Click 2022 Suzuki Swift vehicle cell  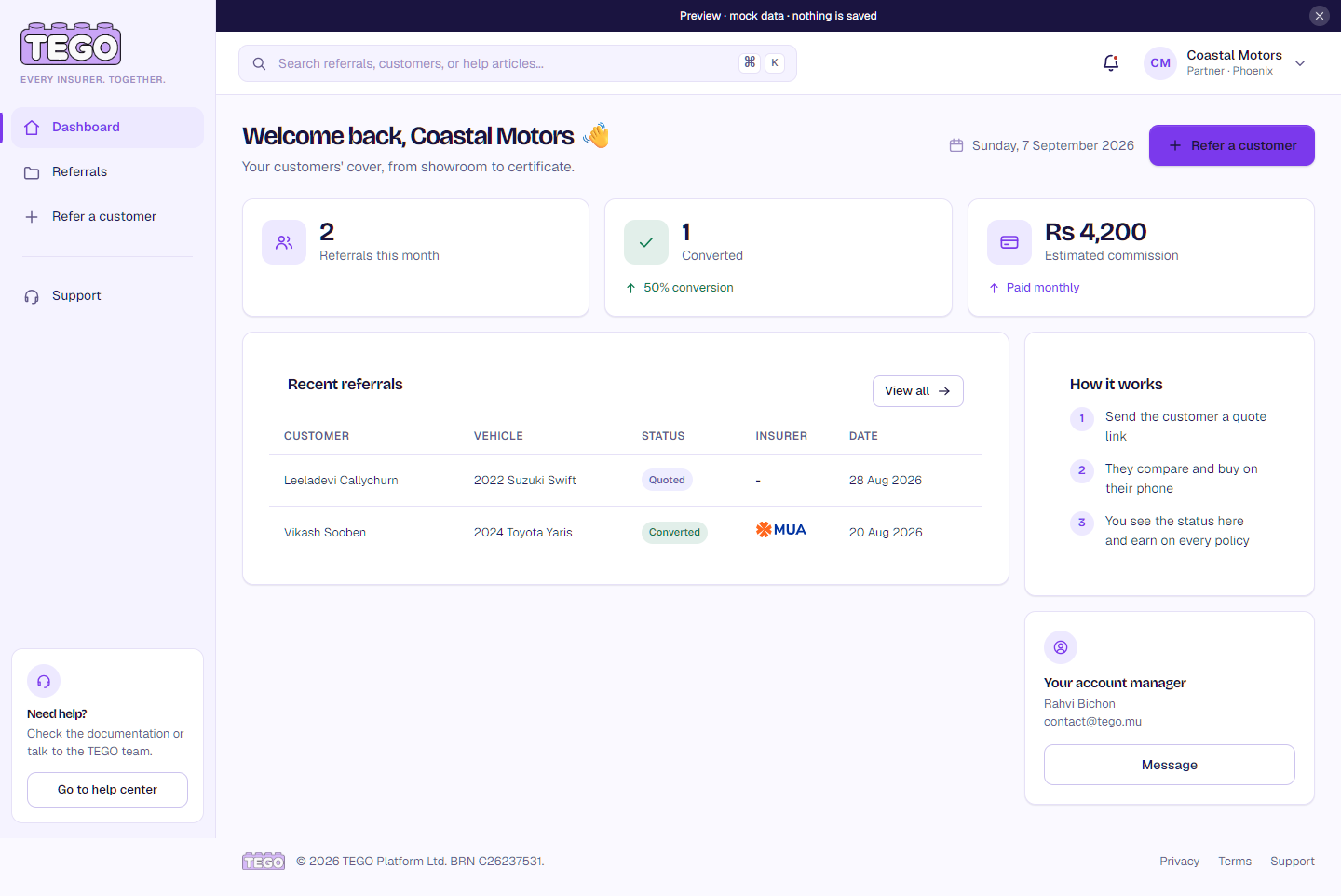click(x=525, y=481)
